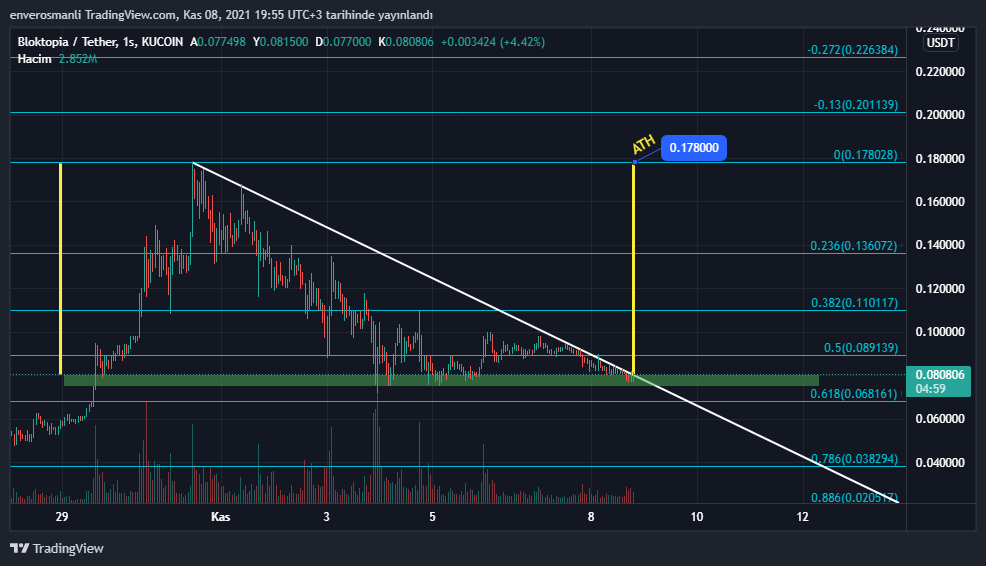Image resolution: width=986 pixels, height=566 pixels.
Task: Click the time axis date 3
Action: click(326, 517)
